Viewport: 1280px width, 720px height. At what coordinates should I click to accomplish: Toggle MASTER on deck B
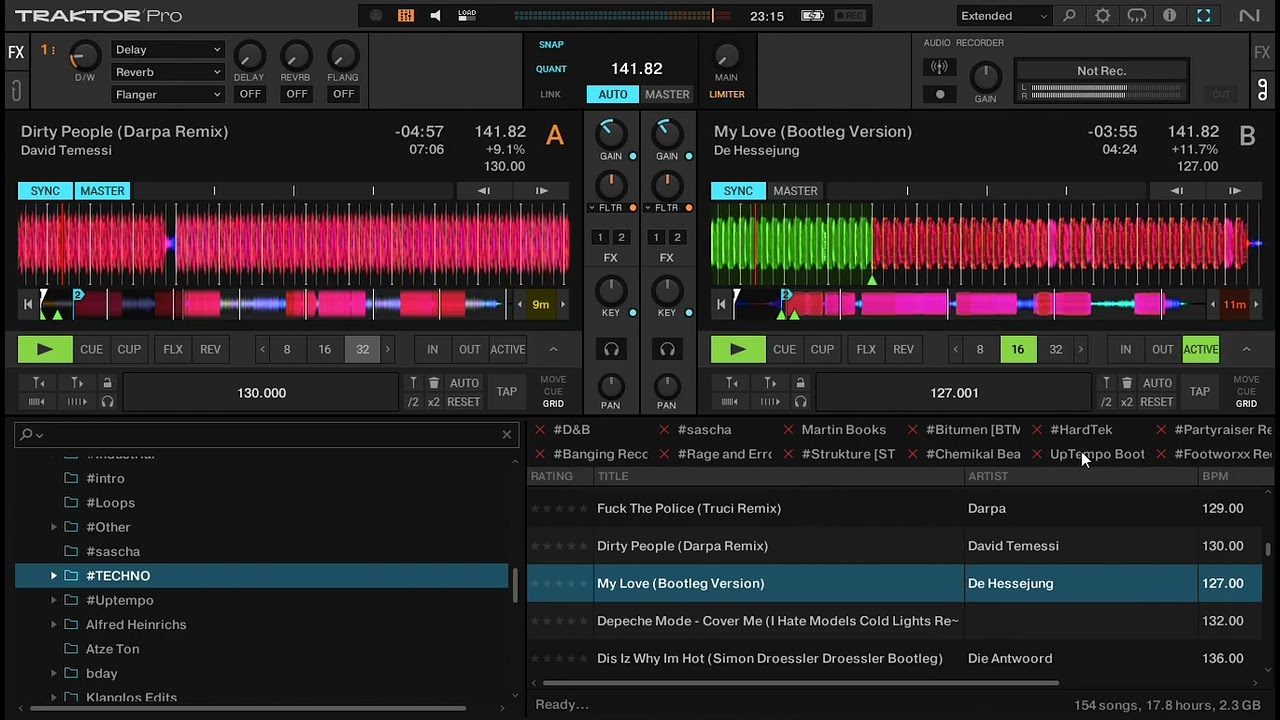click(x=795, y=191)
